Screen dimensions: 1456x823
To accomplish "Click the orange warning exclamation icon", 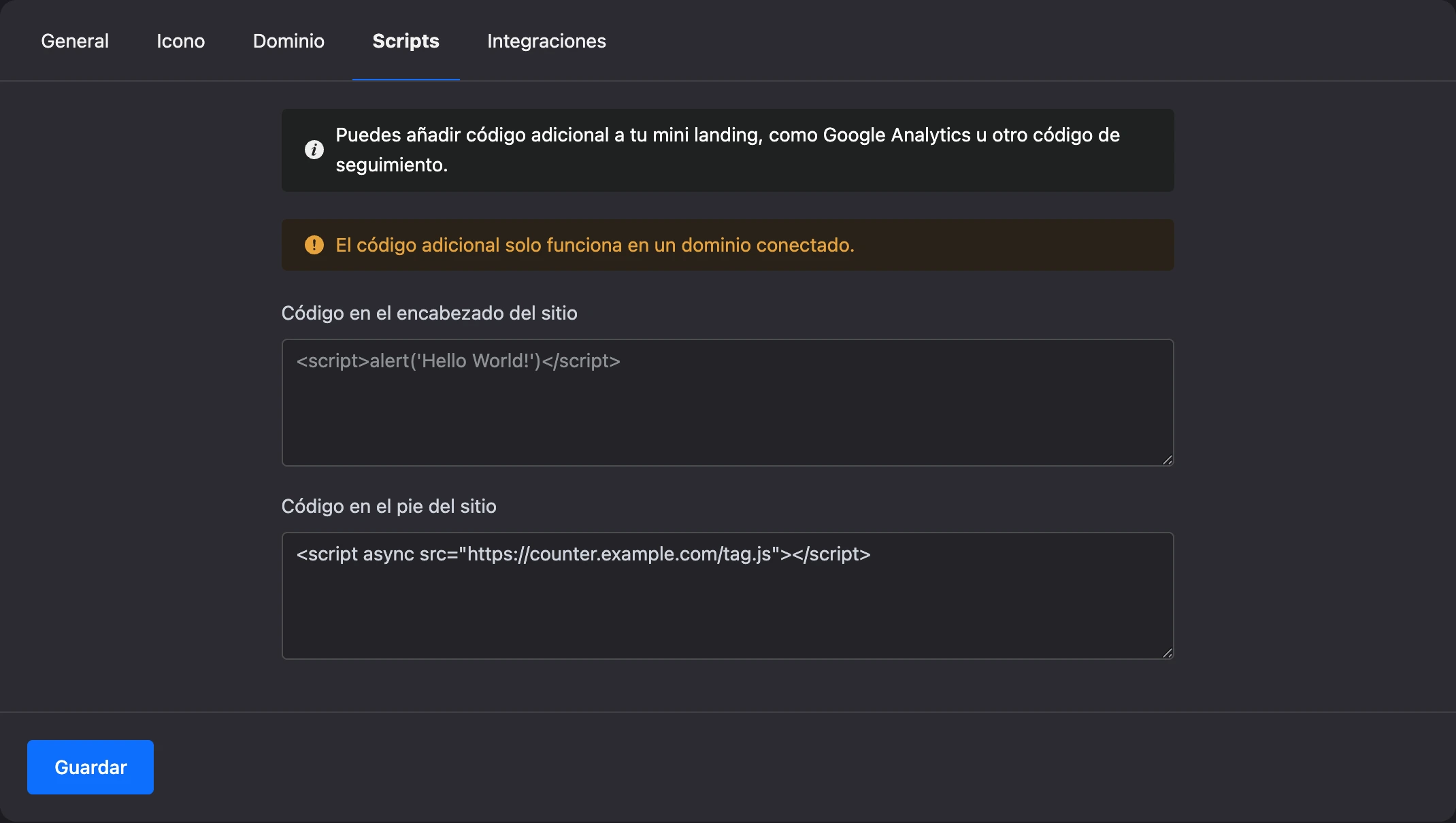I will point(314,245).
